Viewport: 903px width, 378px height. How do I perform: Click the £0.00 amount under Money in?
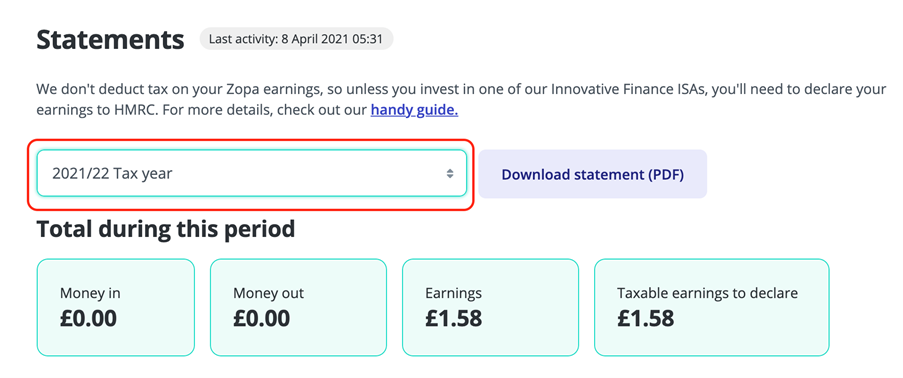88,318
